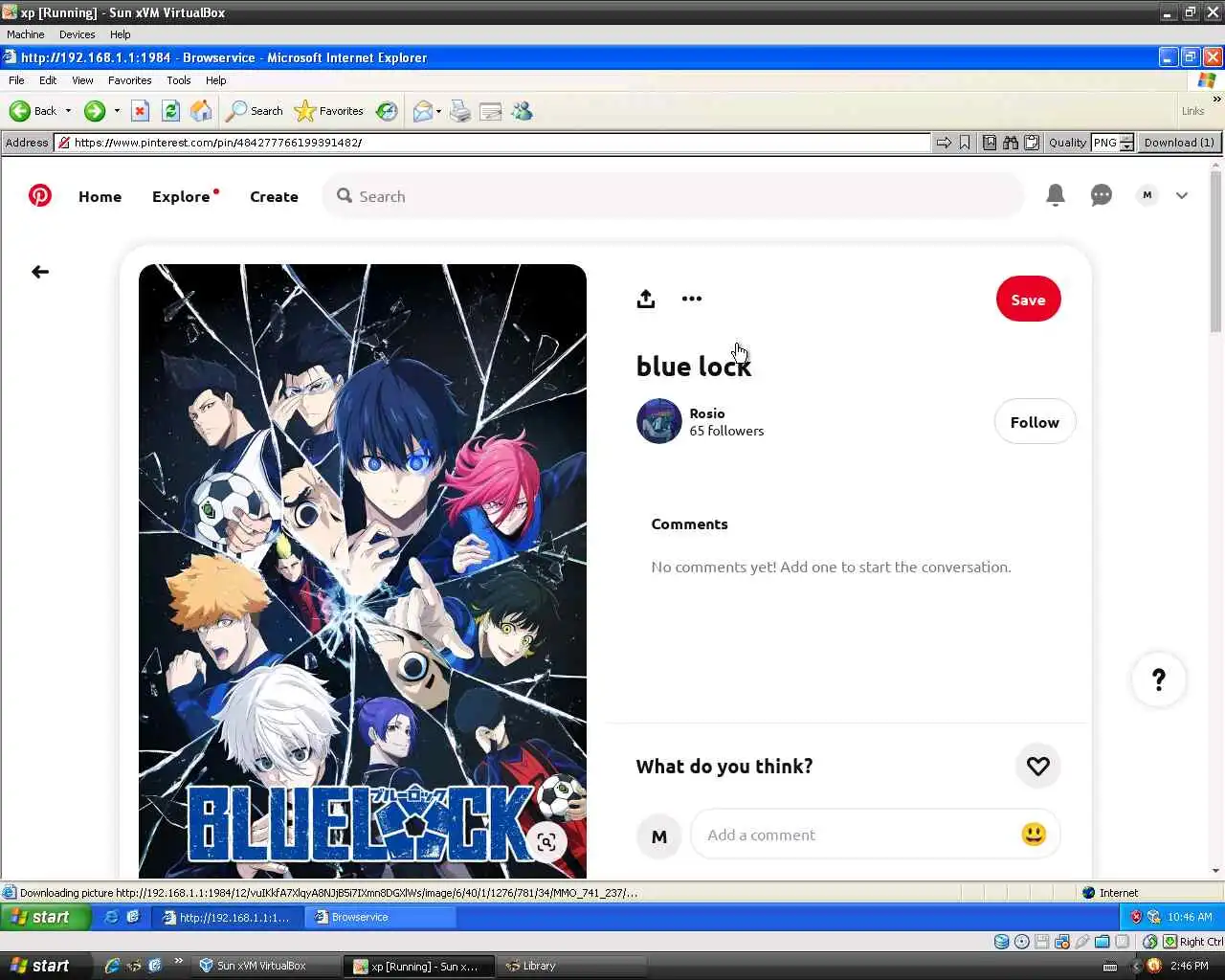
Task: Expand the IE toolbar chevron beside Links
Action: (x=1216, y=100)
